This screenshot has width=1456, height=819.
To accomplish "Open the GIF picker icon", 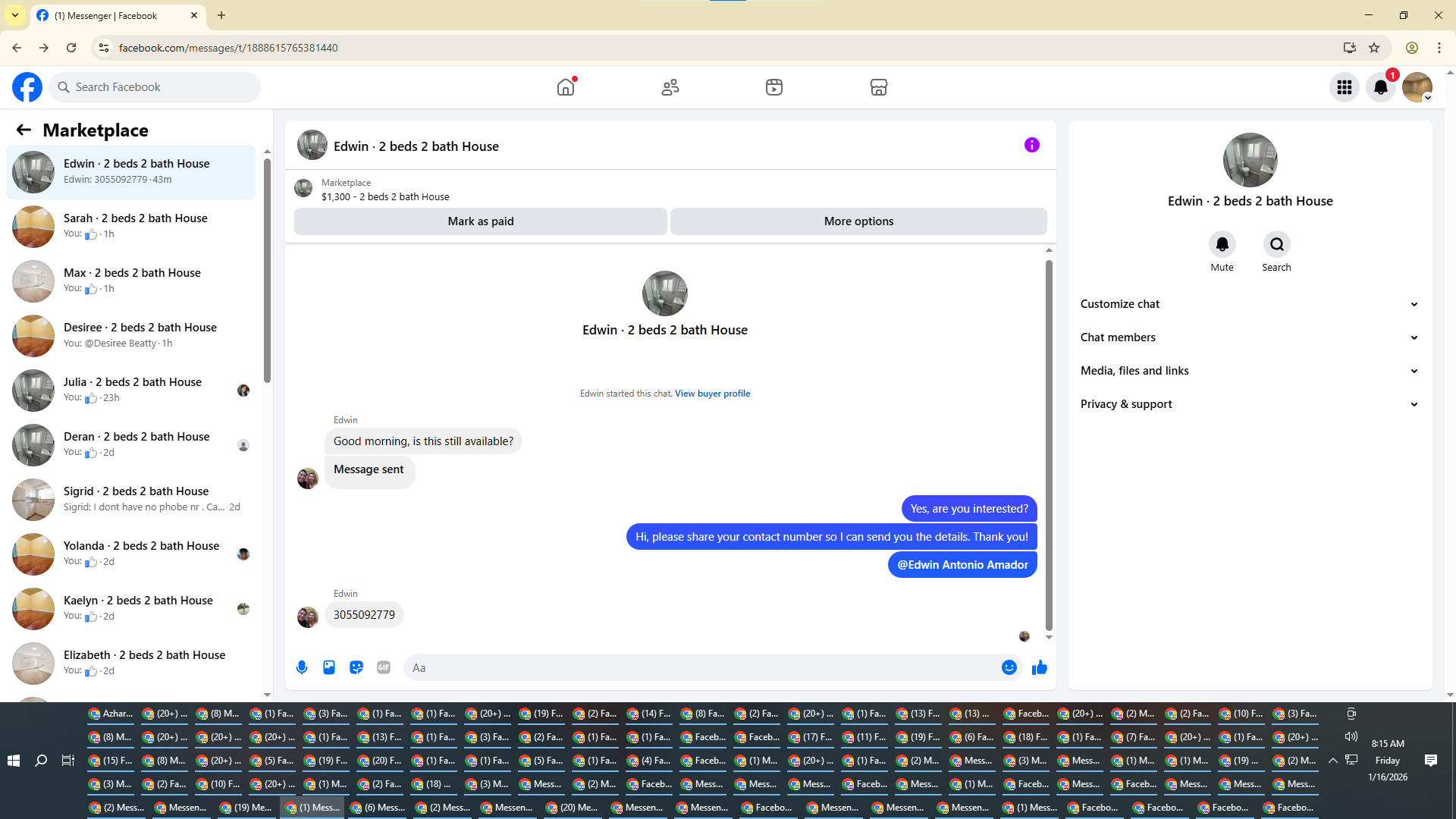I will pos(384,667).
